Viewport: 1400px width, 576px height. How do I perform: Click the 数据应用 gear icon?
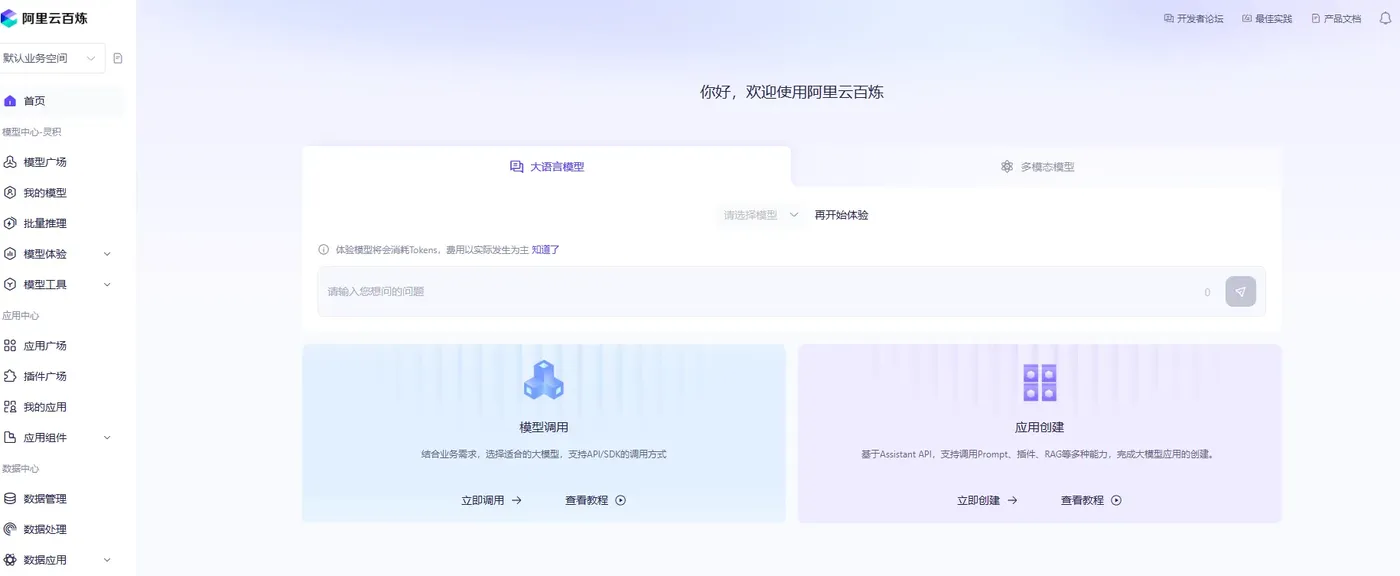point(10,560)
